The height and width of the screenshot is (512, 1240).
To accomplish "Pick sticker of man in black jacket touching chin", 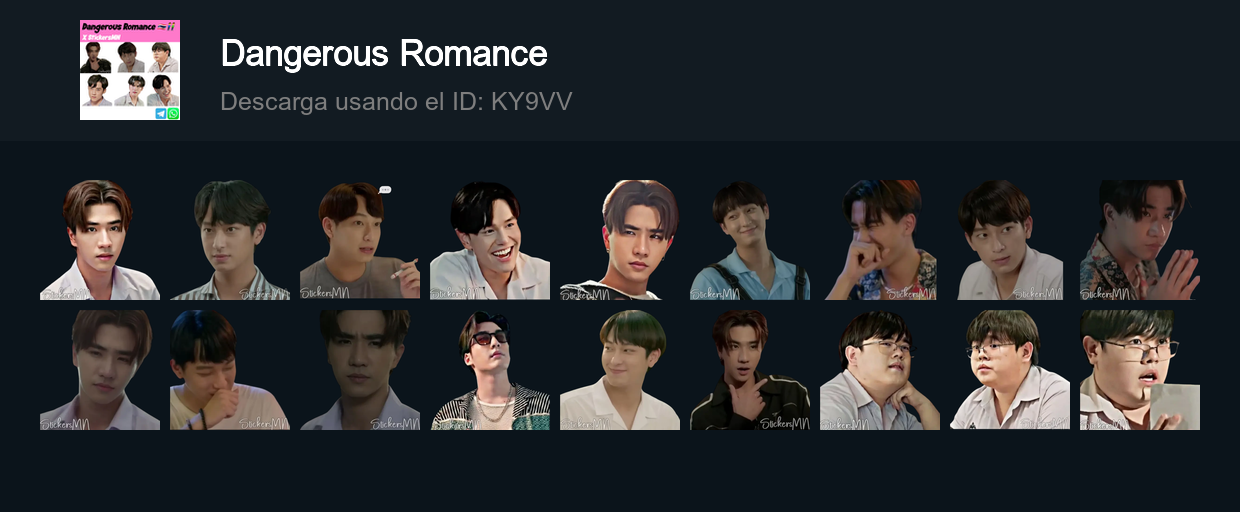I will 750,370.
